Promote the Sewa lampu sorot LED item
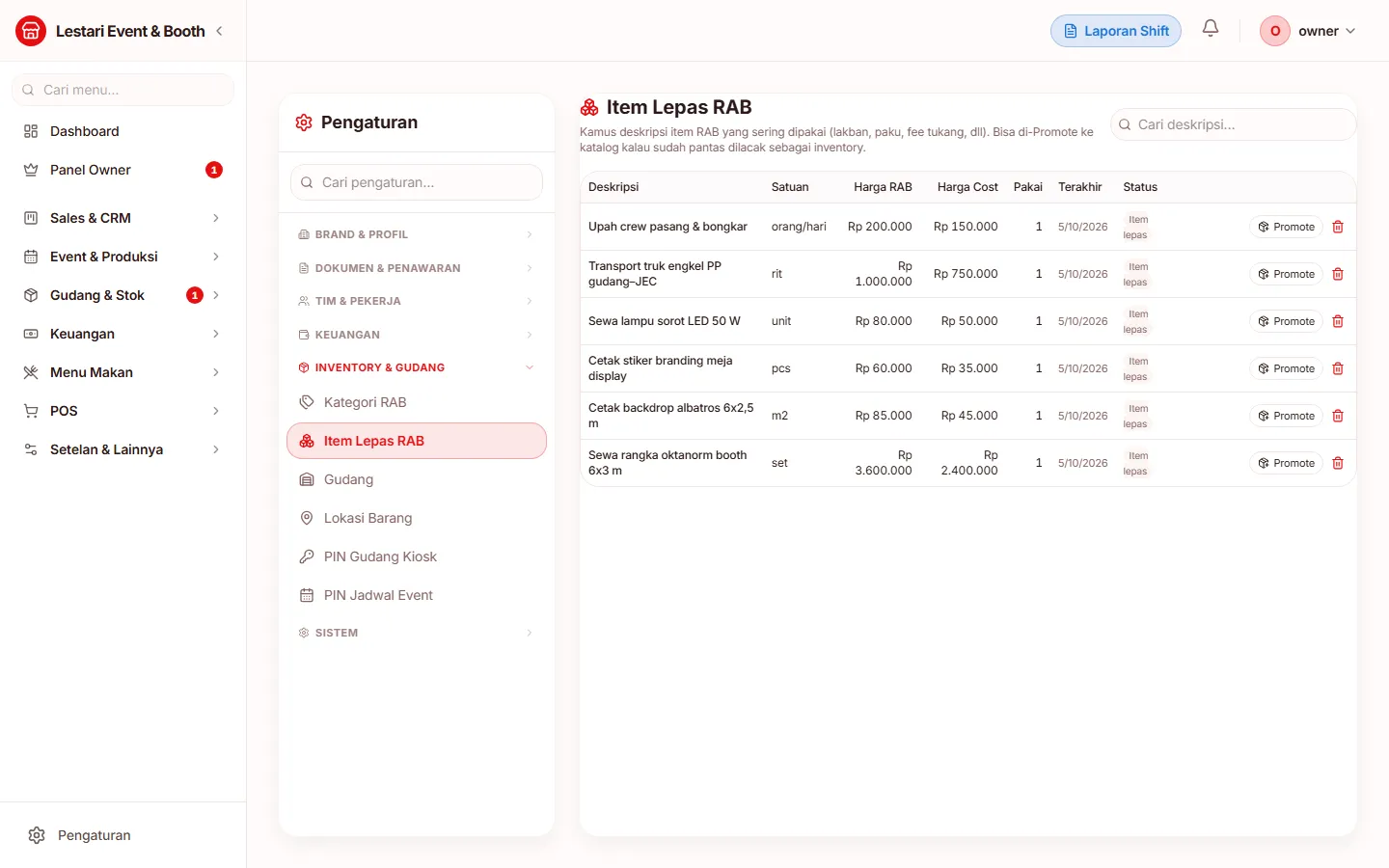The width and height of the screenshot is (1389, 868). 1287,321
